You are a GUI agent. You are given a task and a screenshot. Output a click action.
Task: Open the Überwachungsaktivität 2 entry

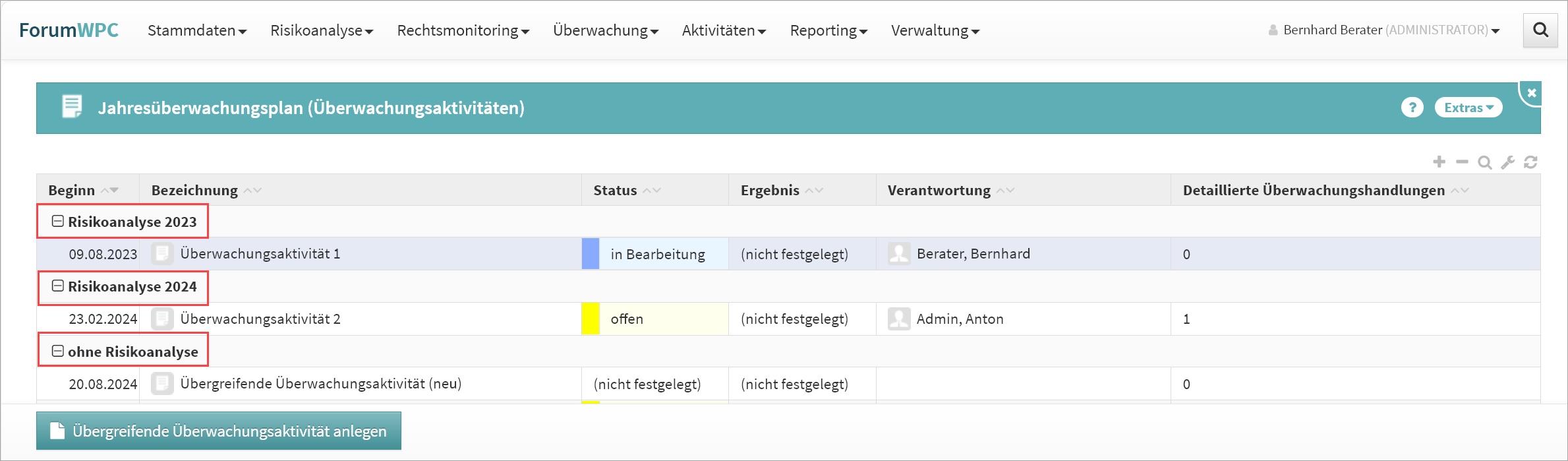point(260,319)
